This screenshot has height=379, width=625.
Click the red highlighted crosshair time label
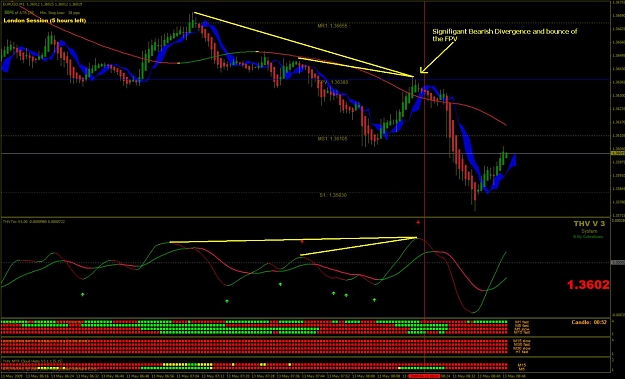[x=424, y=376]
